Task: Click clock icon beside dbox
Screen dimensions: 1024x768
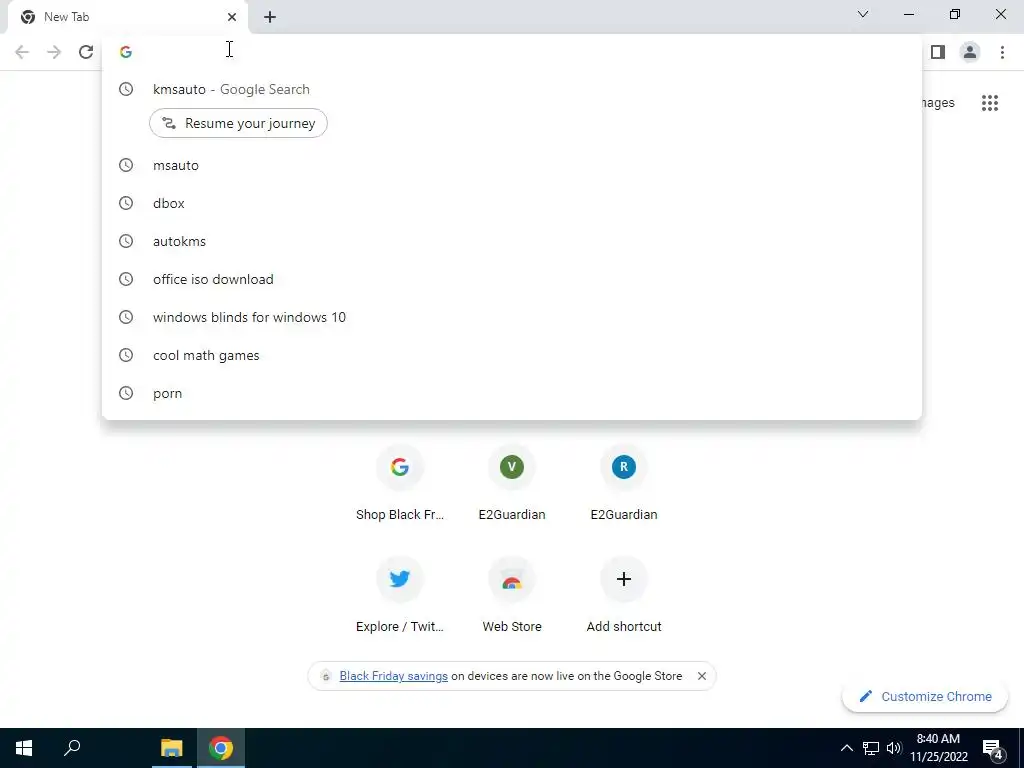Action: (x=126, y=203)
